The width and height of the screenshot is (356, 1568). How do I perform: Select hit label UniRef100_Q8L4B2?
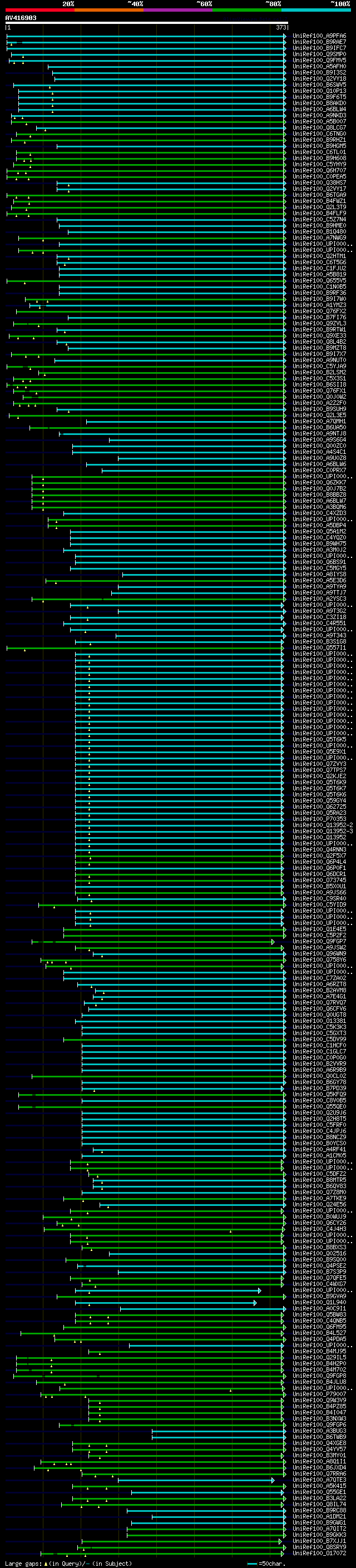click(x=319, y=342)
